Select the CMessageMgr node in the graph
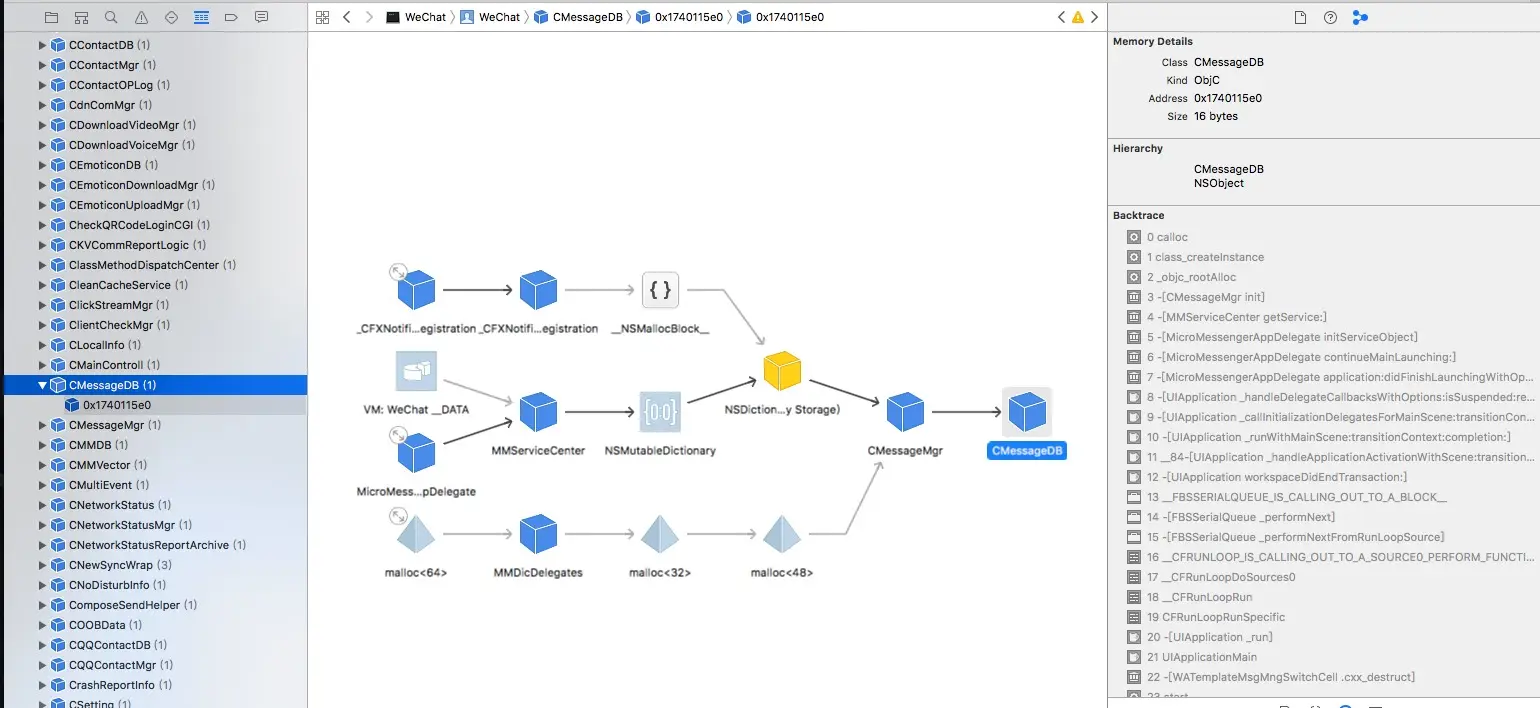This screenshot has height=708, width=1540. click(x=905, y=413)
